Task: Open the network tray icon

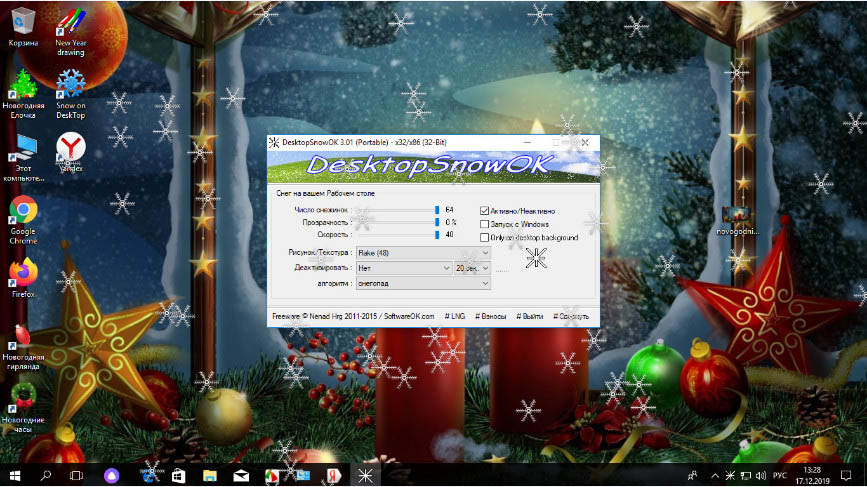Action: click(x=745, y=475)
